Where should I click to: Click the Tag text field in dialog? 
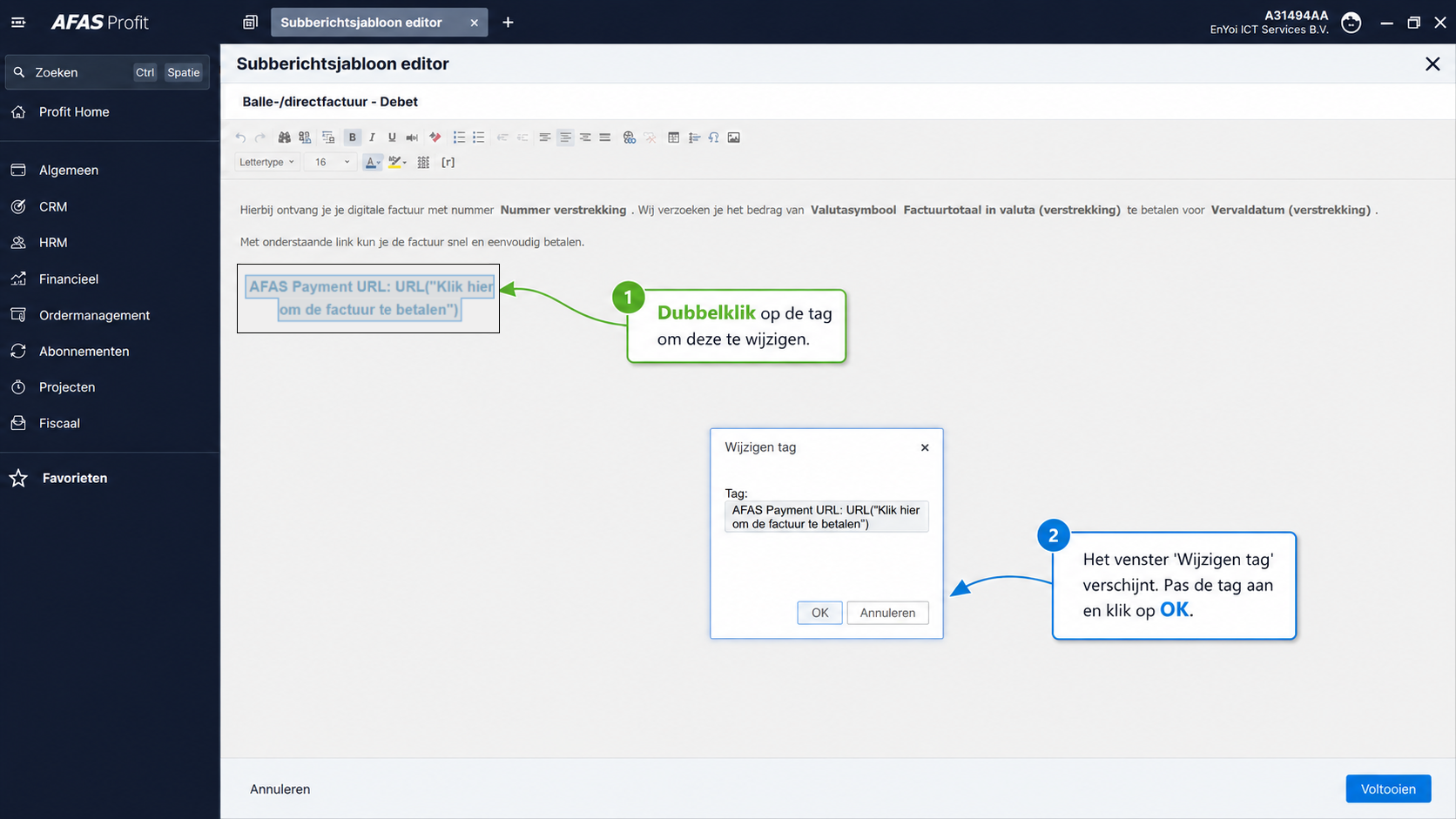pyautogui.click(x=826, y=516)
